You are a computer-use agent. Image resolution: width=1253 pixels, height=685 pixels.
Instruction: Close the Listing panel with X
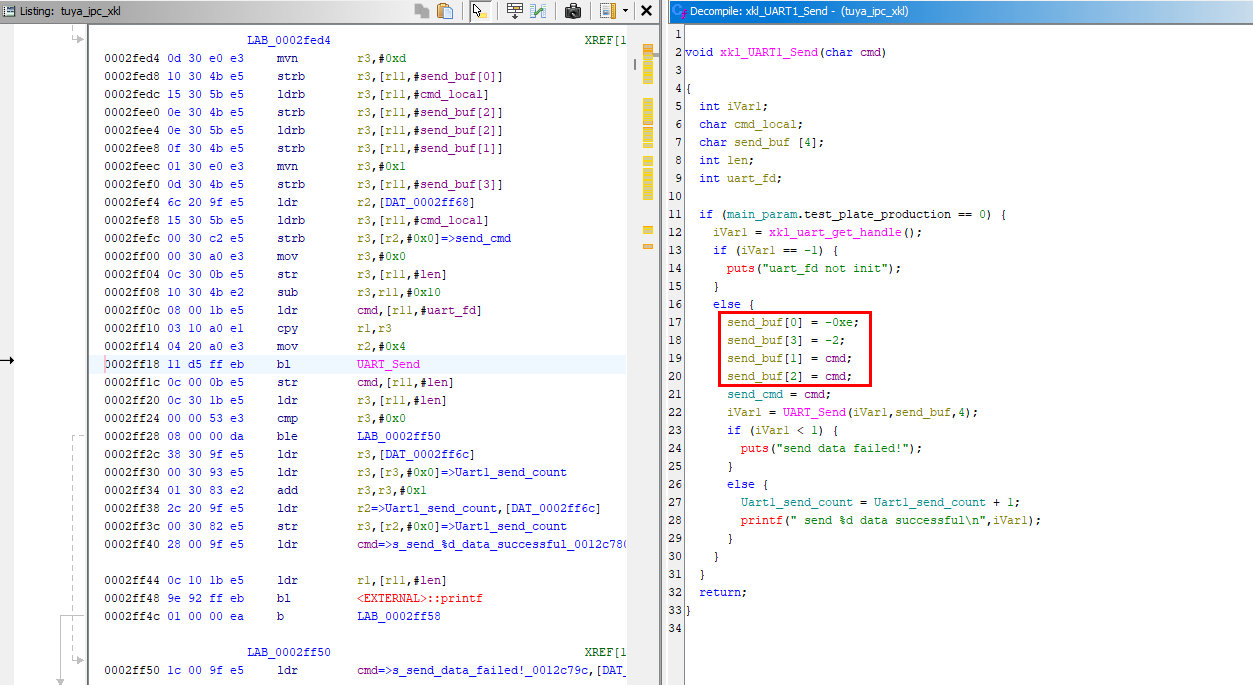[646, 11]
